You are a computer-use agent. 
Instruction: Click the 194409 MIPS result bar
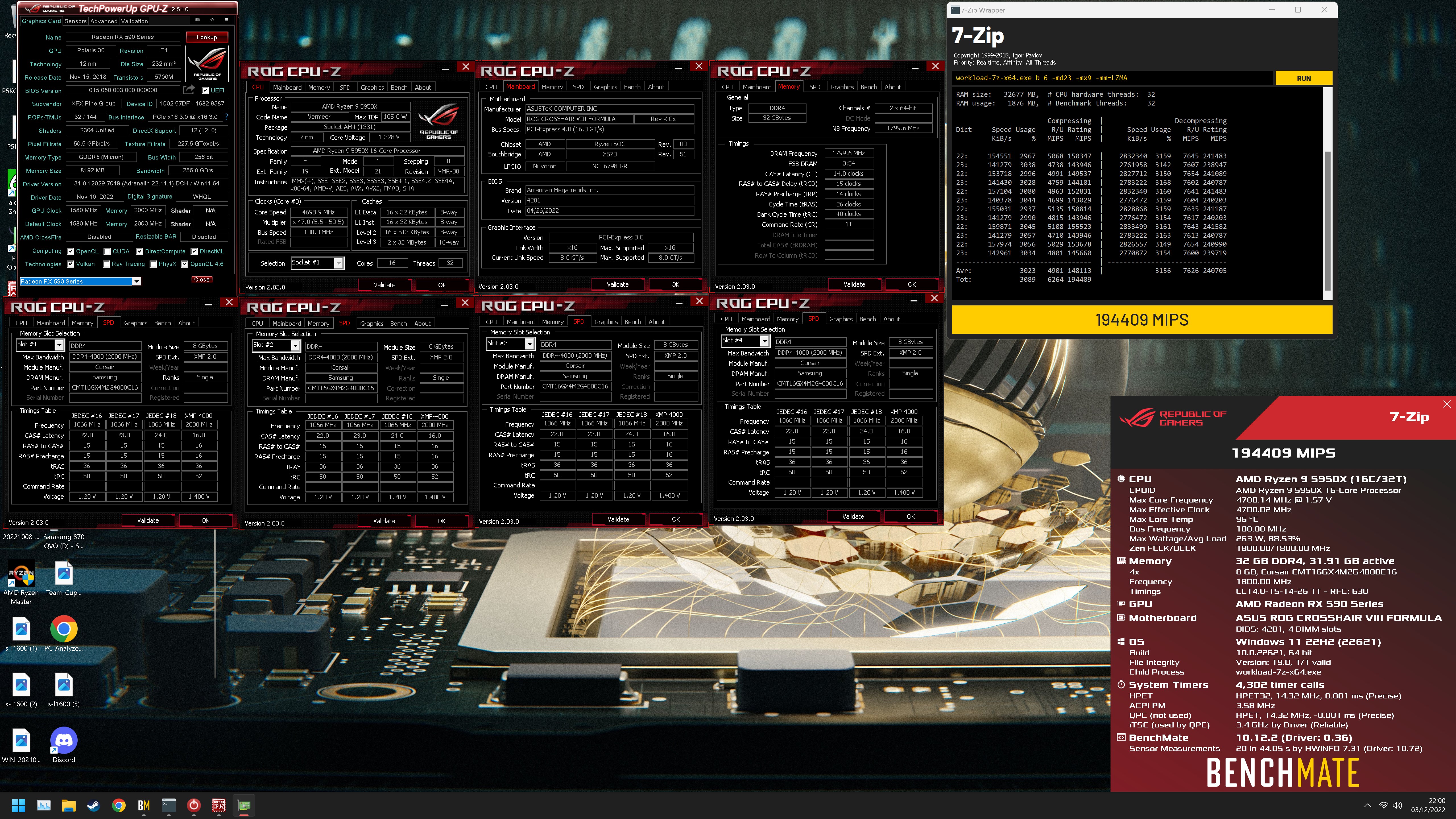pyautogui.click(x=1142, y=320)
